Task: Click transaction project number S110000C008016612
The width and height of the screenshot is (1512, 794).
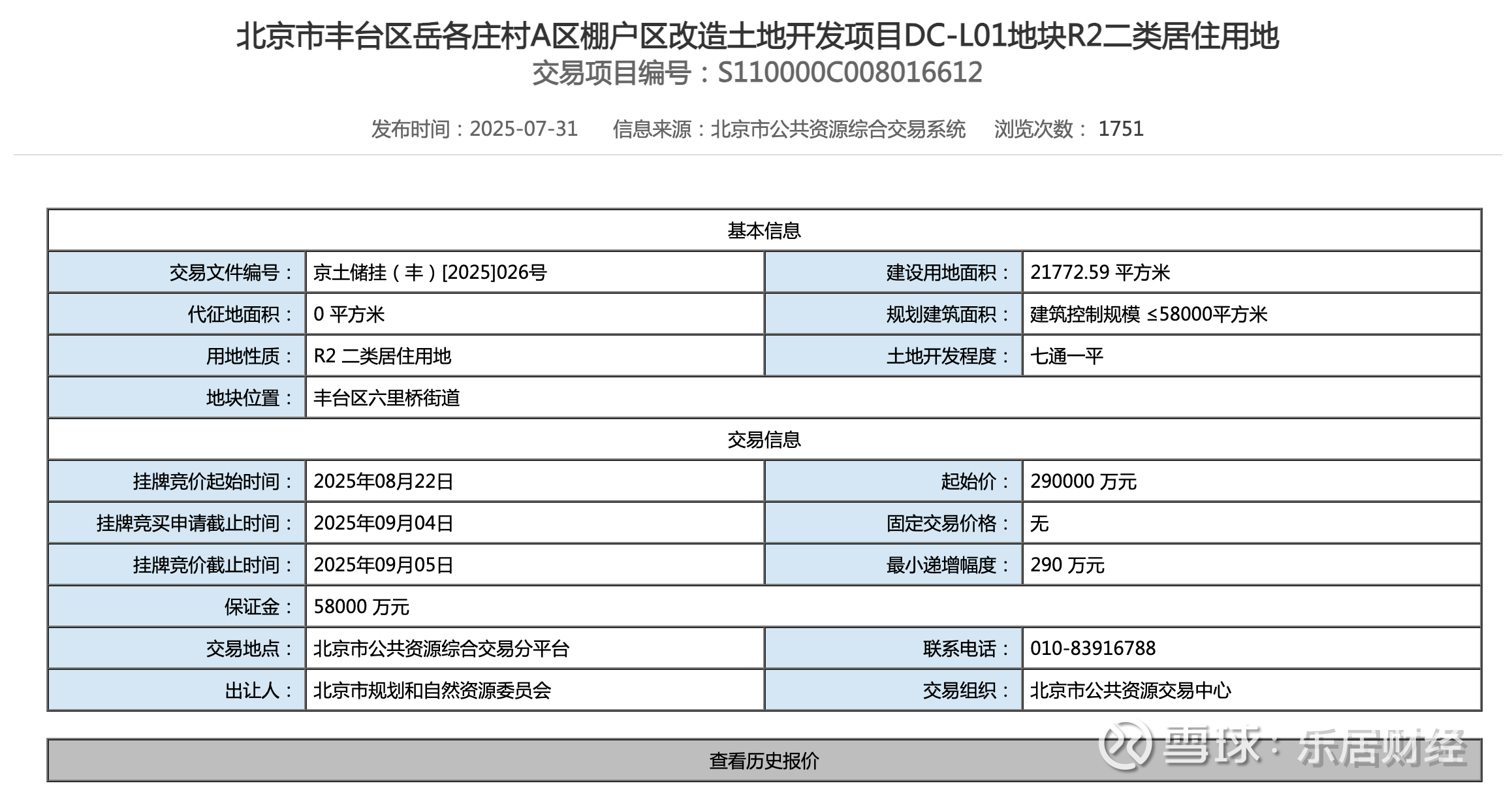Action: click(849, 72)
